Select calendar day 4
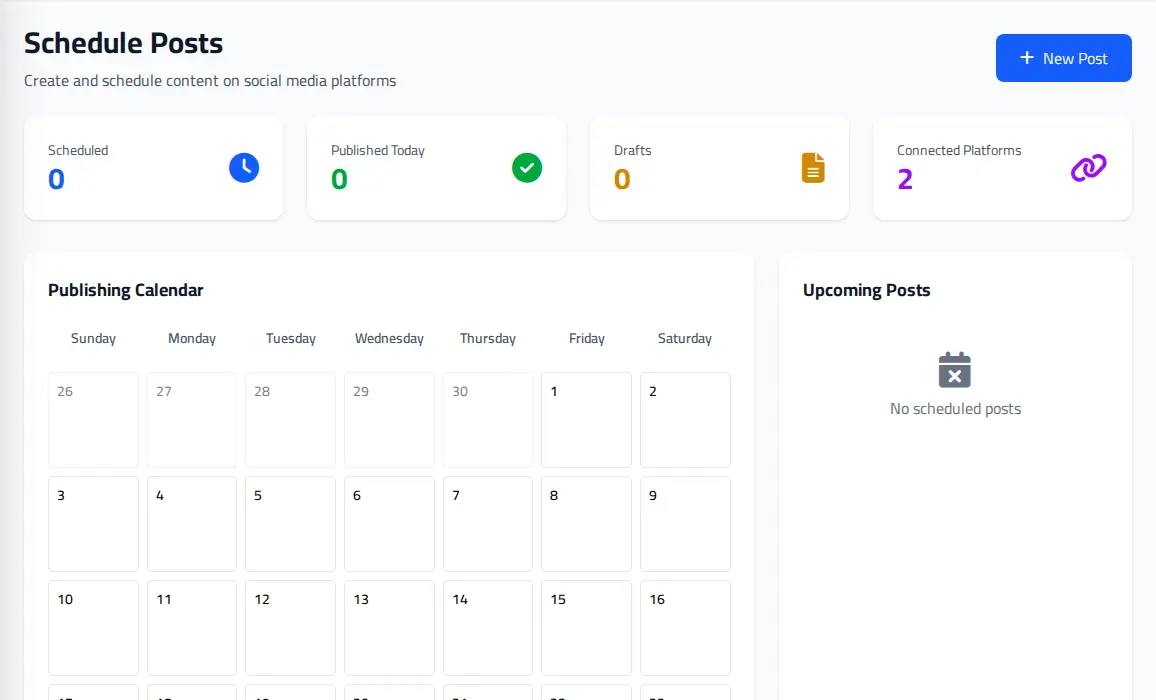The image size is (1156, 700). coord(192,524)
